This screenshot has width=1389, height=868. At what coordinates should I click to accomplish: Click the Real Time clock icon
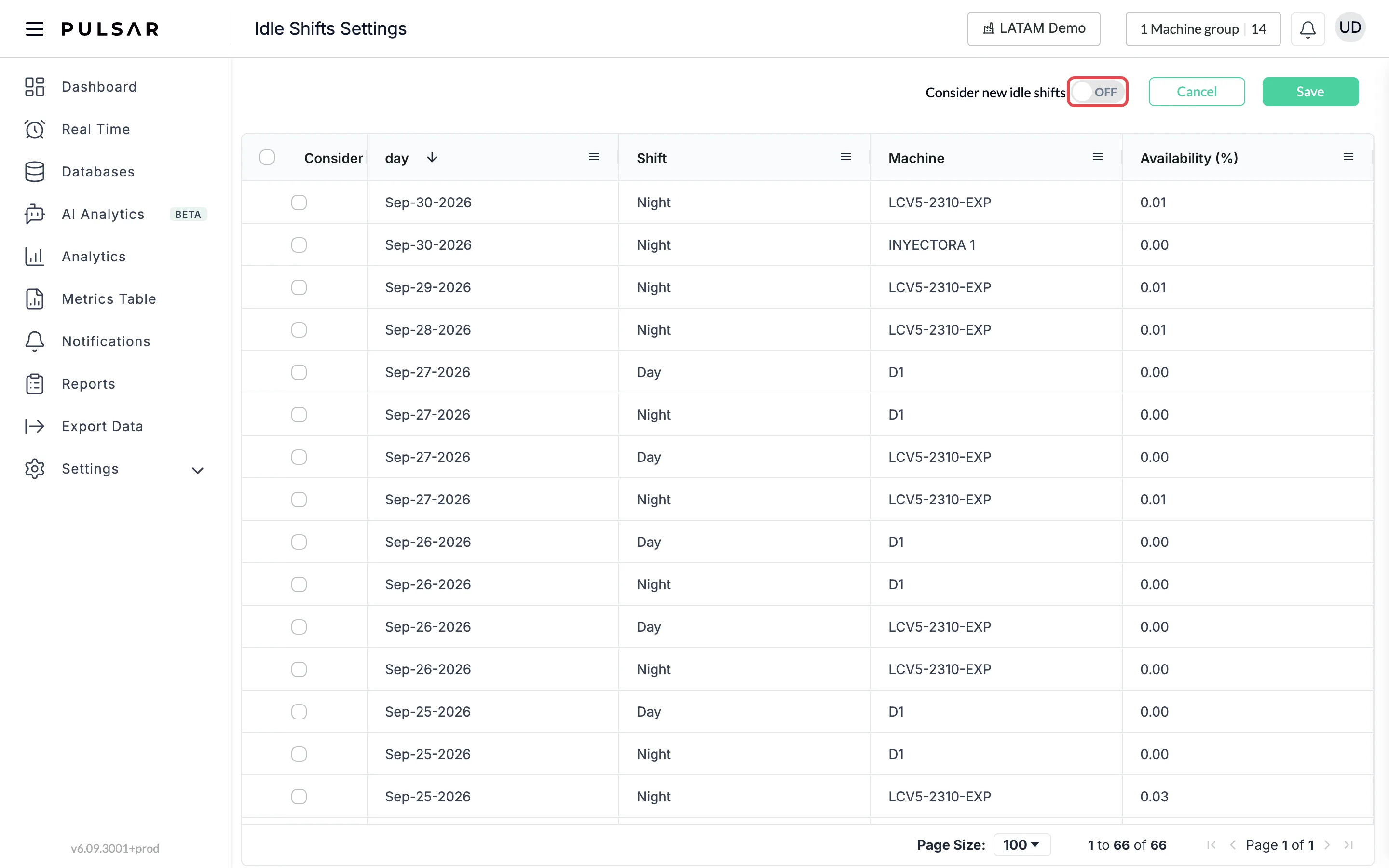click(x=34, y=129)
